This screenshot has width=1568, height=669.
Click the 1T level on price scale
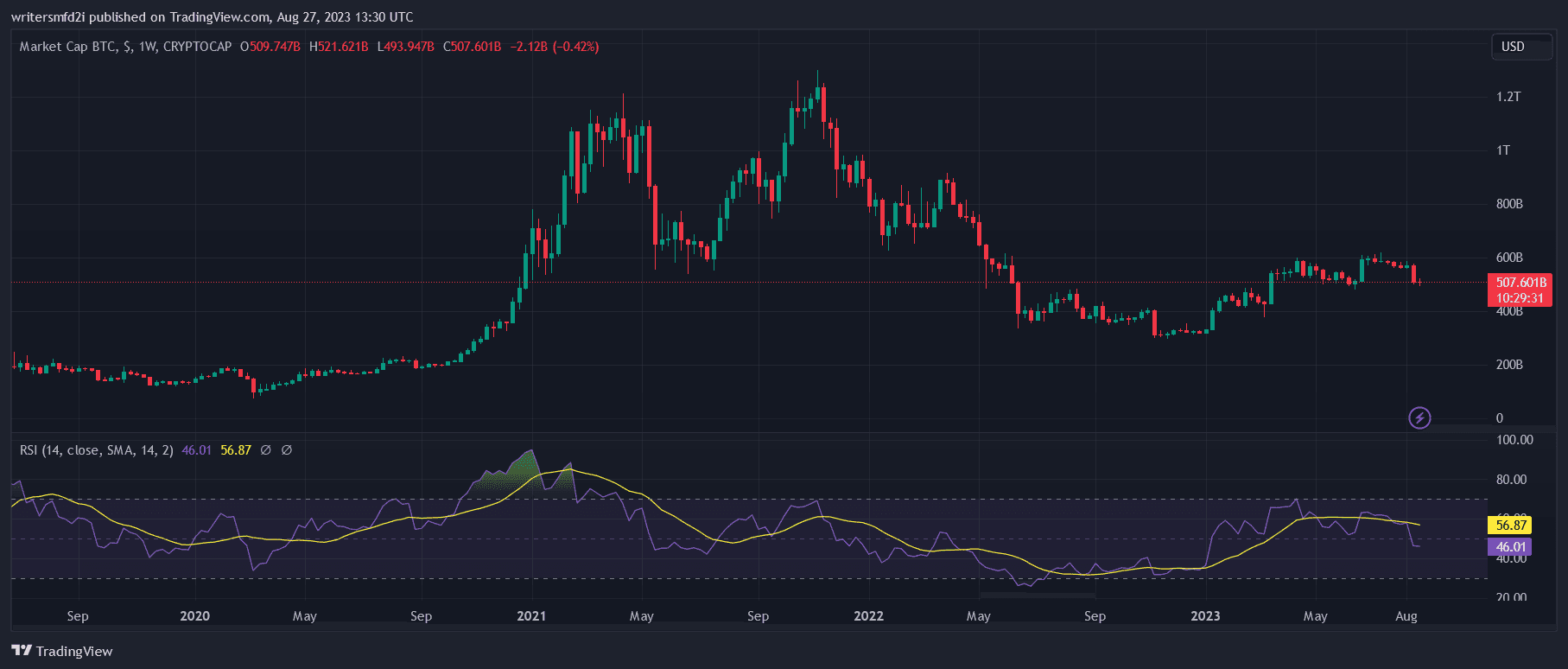1503,150
